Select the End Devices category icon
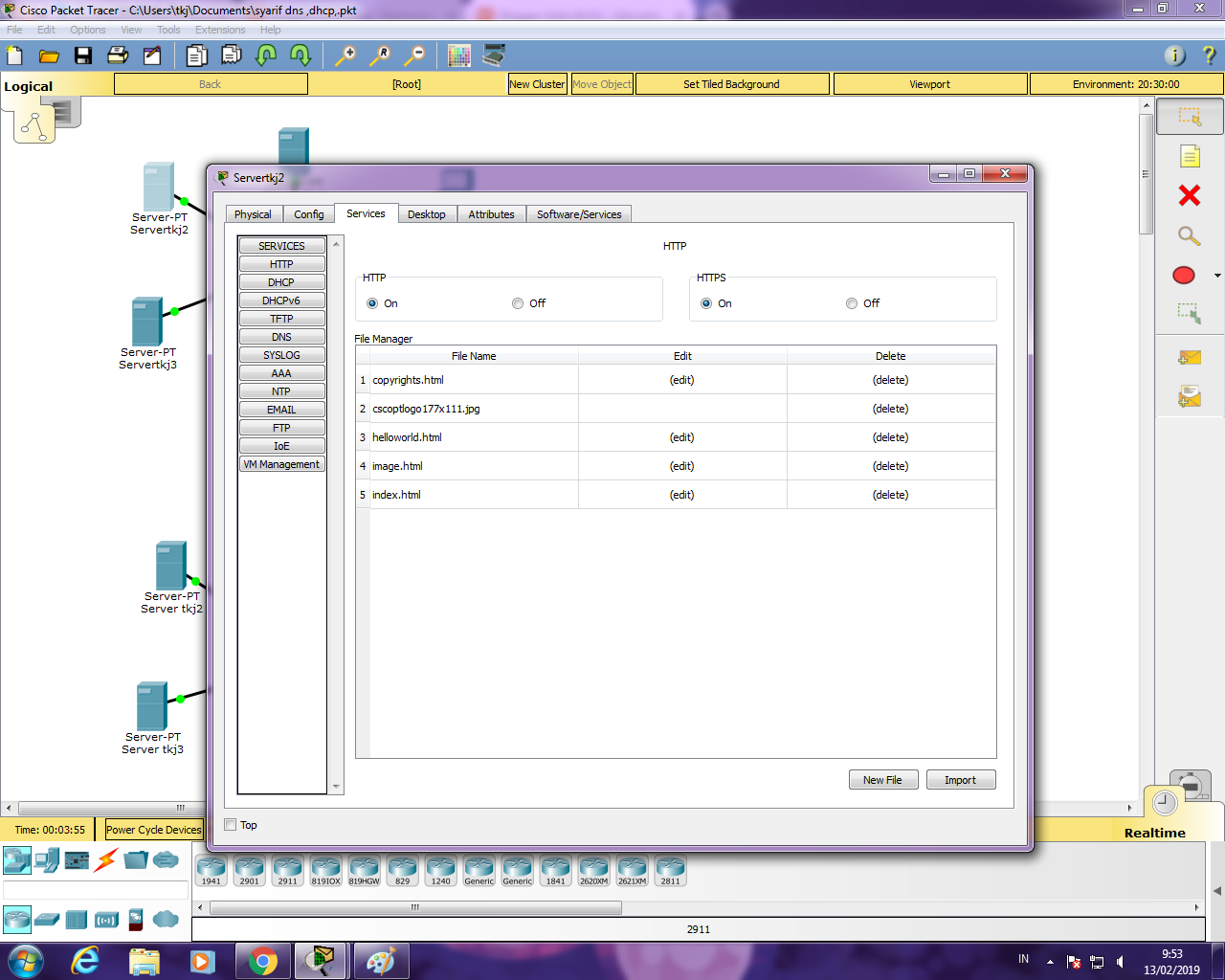The height and width of the screenshot is (980, 1225). click(x=46, y=859)
